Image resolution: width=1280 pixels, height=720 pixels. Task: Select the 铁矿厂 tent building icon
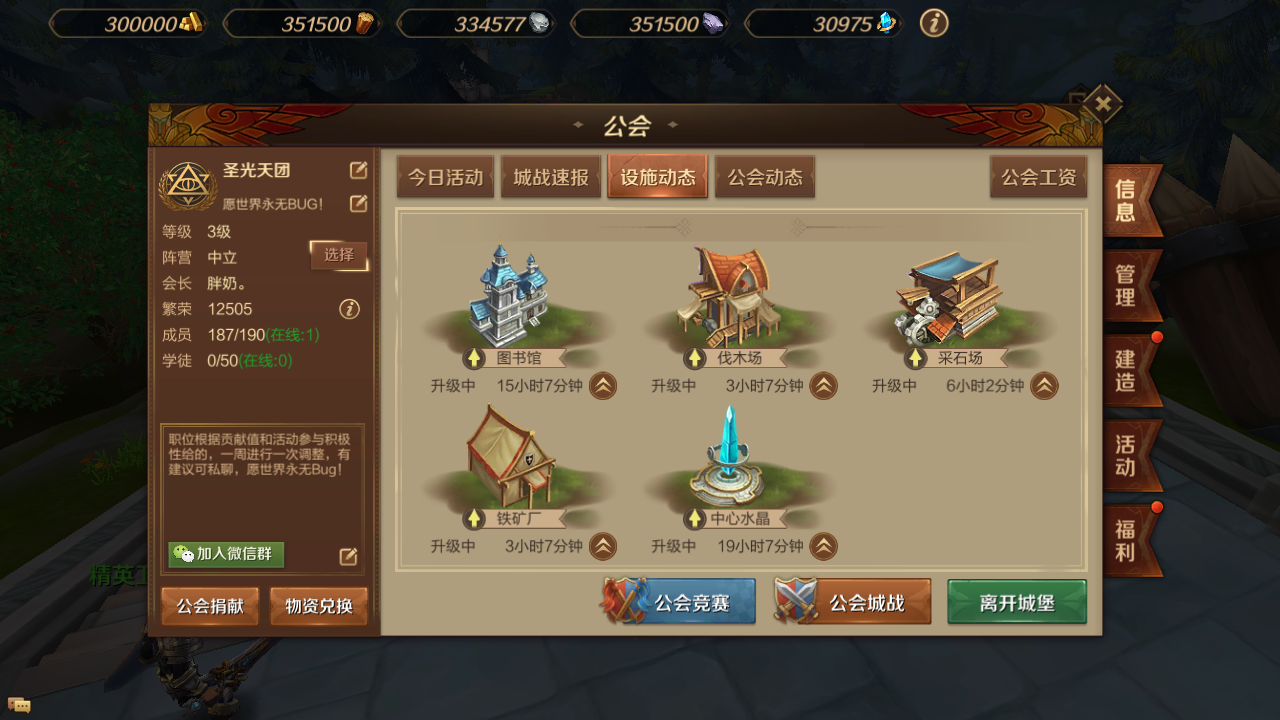pos(510,457)
